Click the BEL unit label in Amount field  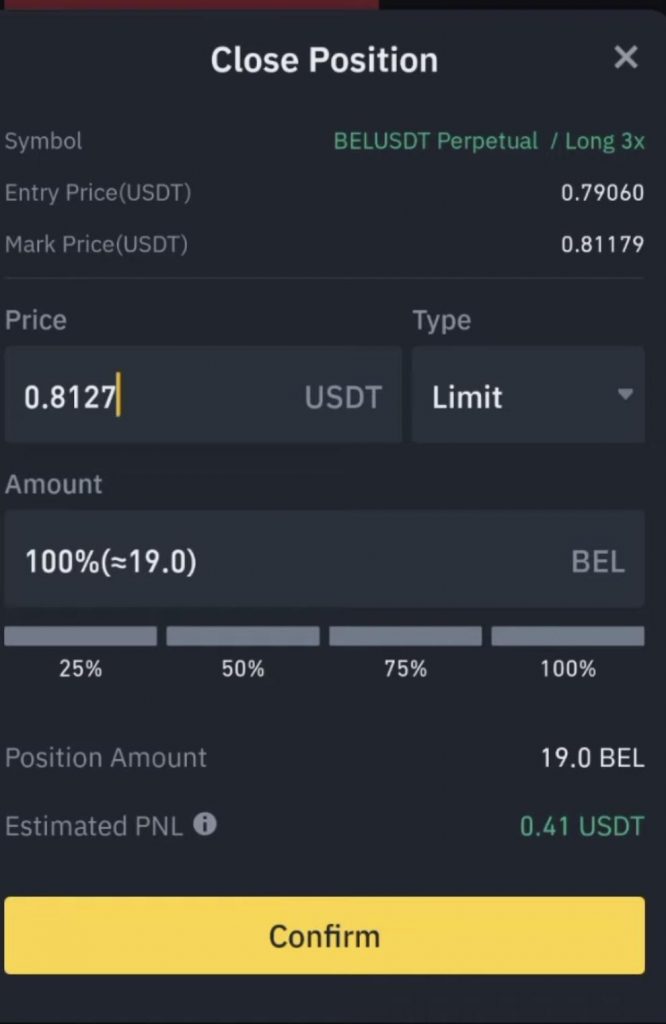click(x=598, y=560)
